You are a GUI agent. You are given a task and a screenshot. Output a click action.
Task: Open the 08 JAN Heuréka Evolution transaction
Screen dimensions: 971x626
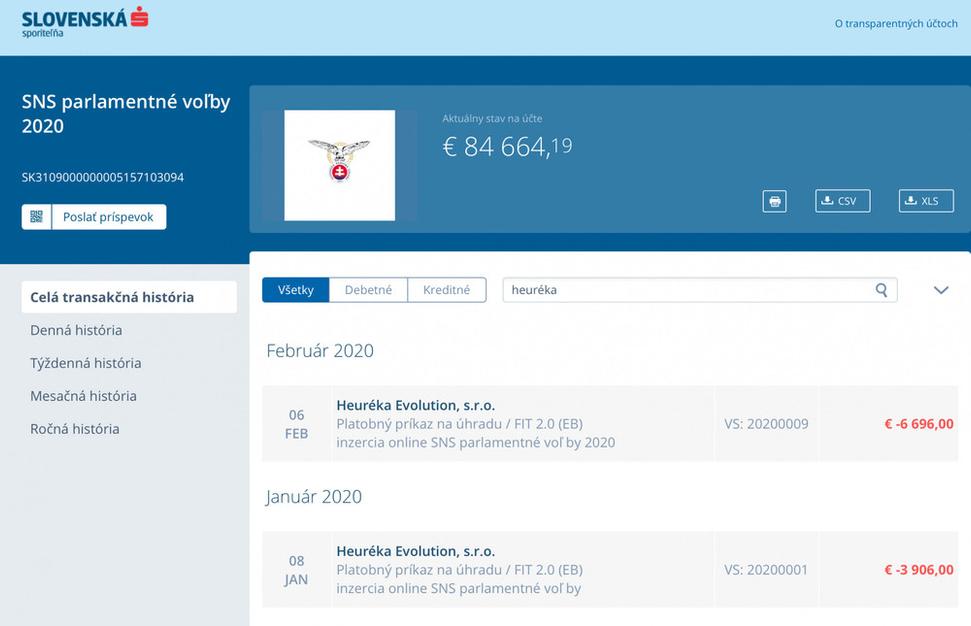pyautogui.click(x=610, y=570)
